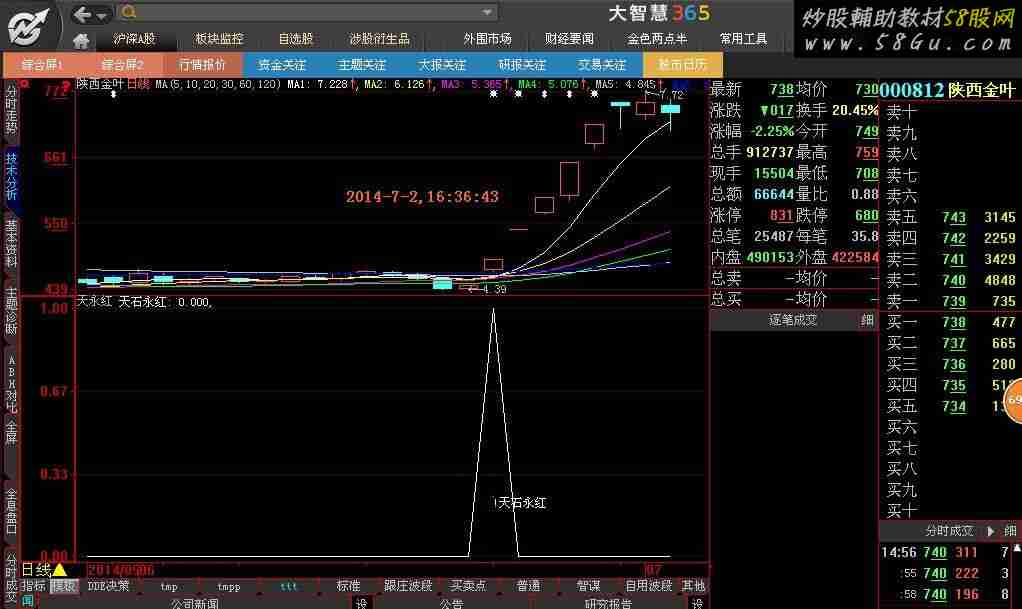This screenshot has width=1022, height=609.
Task: Choose the 跟庄波段 indicator template
Action: pyautogui.click(x=408, y=586)
